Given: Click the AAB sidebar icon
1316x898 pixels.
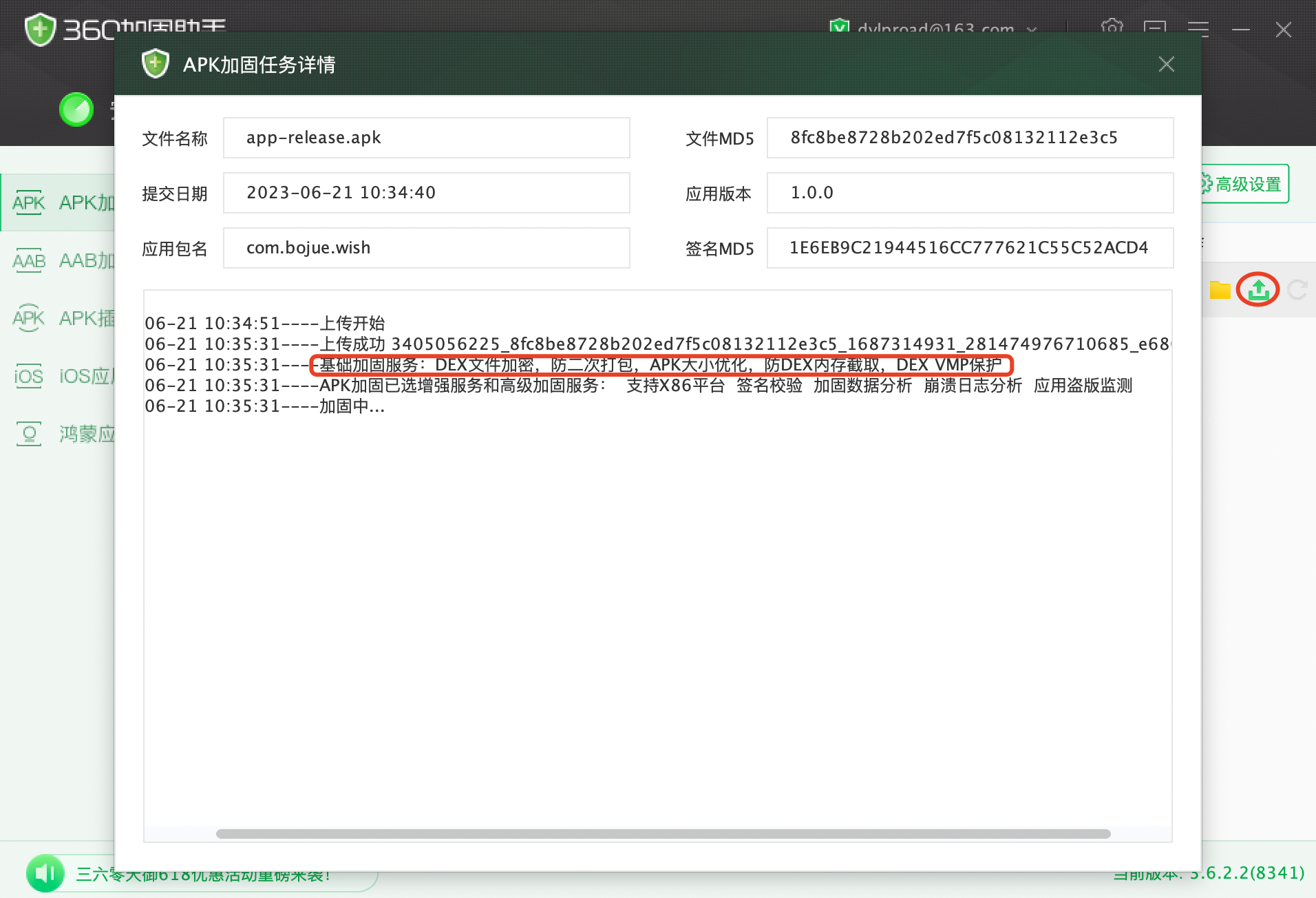Looking at the screenshot, I should [x=29, y=260].
